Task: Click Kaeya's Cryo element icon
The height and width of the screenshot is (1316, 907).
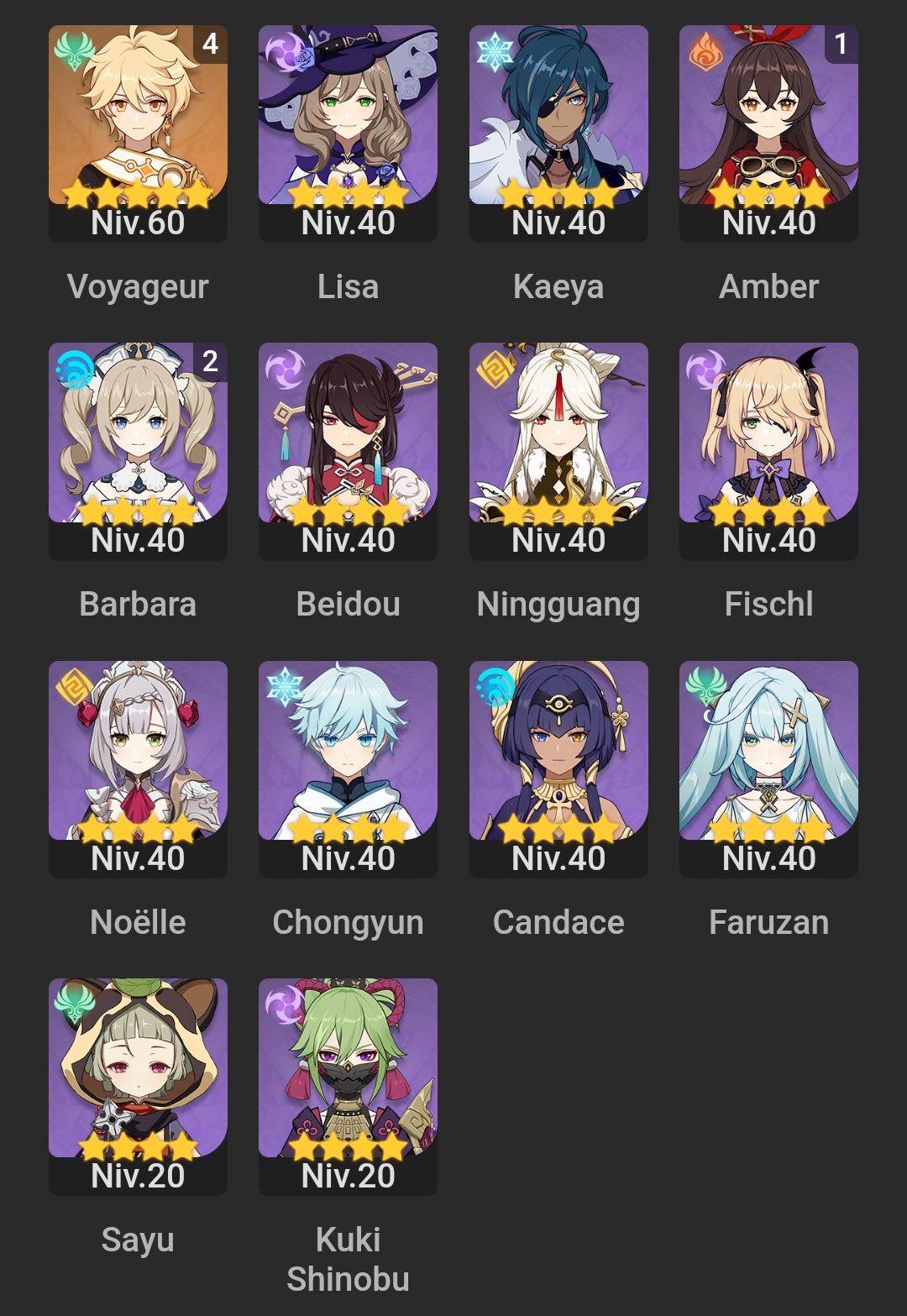Action: tap(495, 50)
